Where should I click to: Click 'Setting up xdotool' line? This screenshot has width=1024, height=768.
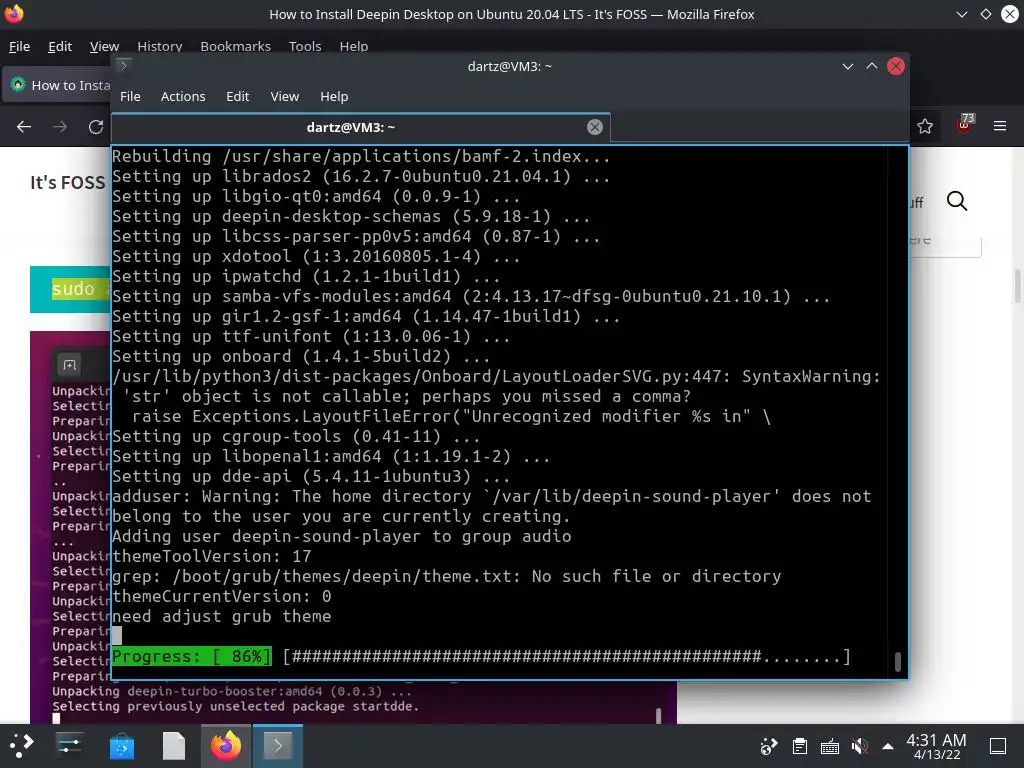coord(316,257)
